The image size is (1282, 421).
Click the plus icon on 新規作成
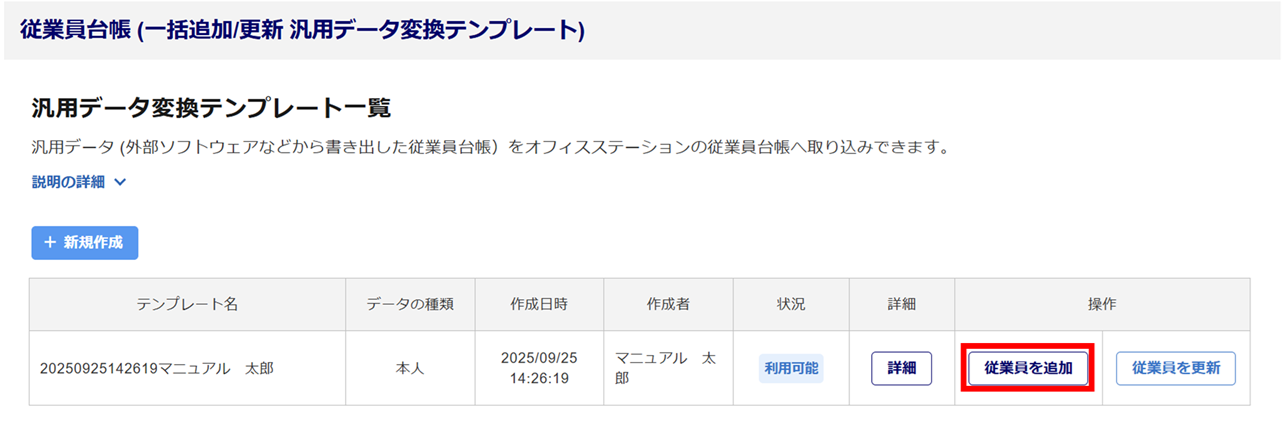[50, 243]
